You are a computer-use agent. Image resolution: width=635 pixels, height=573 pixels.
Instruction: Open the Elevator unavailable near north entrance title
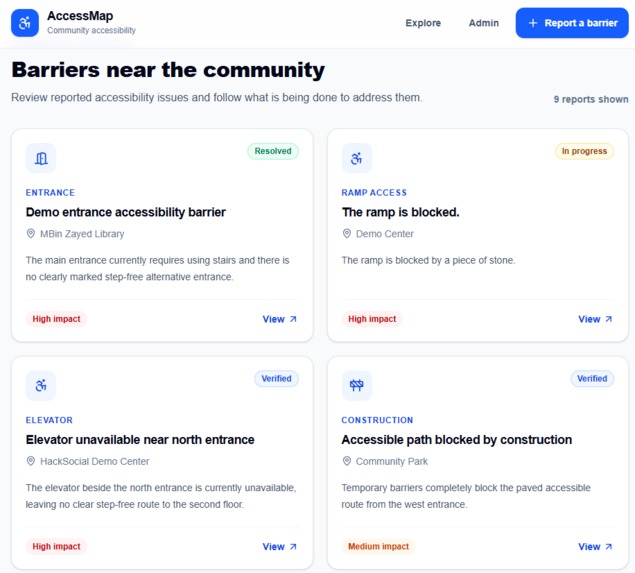click(140, 440)
